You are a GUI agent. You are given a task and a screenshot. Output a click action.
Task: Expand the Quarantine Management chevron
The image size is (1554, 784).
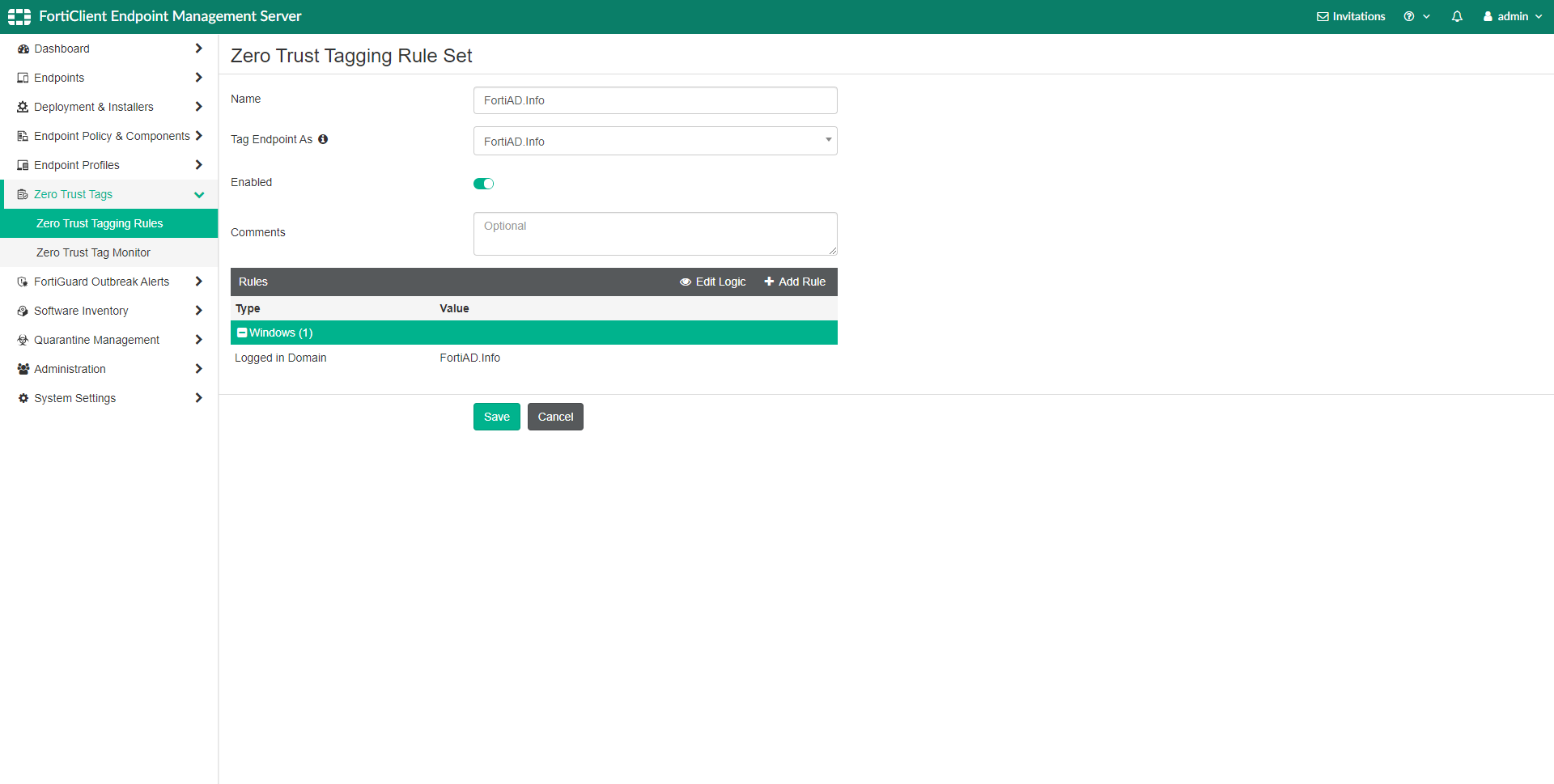(198, 340)
